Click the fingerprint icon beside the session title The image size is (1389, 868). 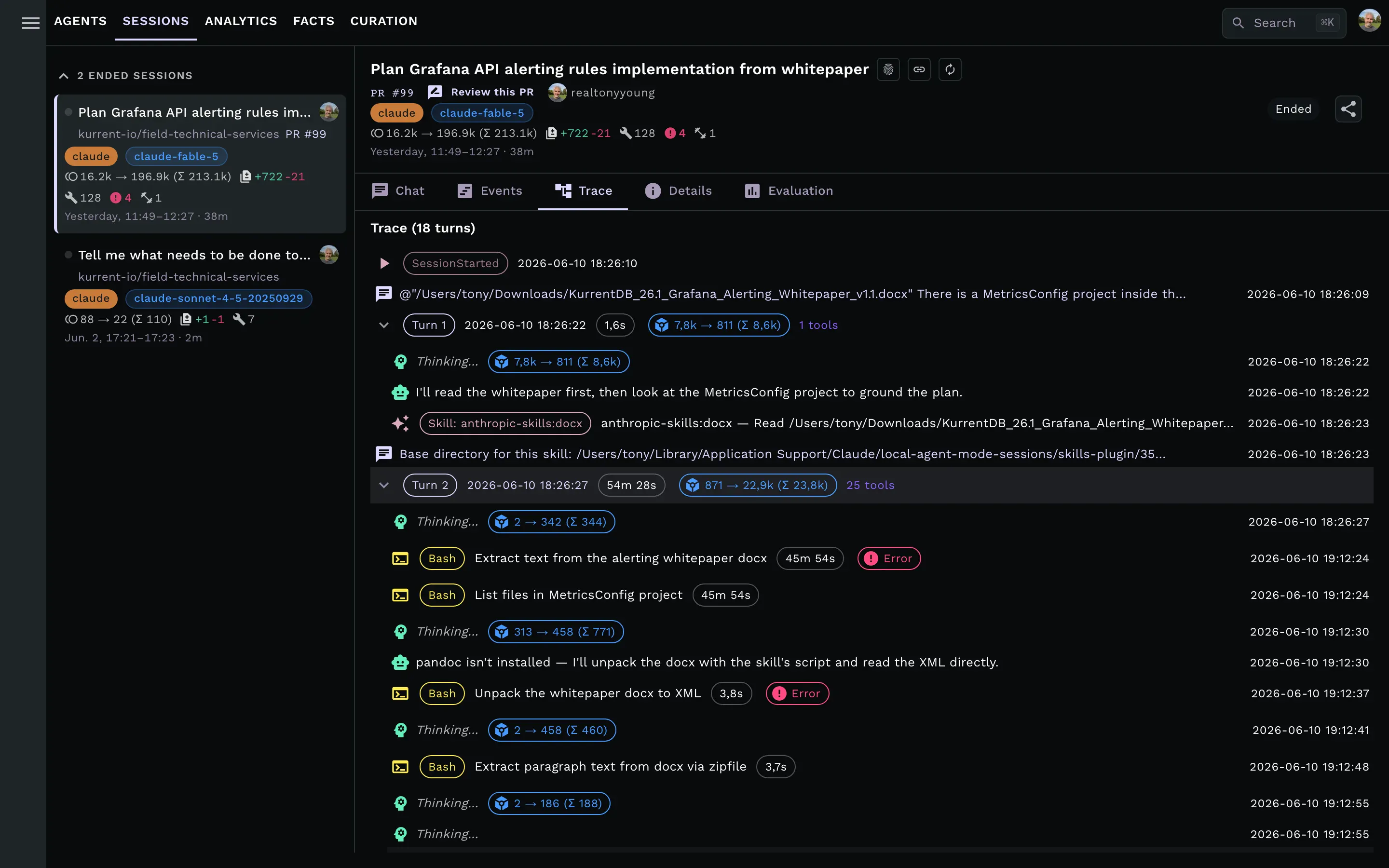(x=888, y=69)
